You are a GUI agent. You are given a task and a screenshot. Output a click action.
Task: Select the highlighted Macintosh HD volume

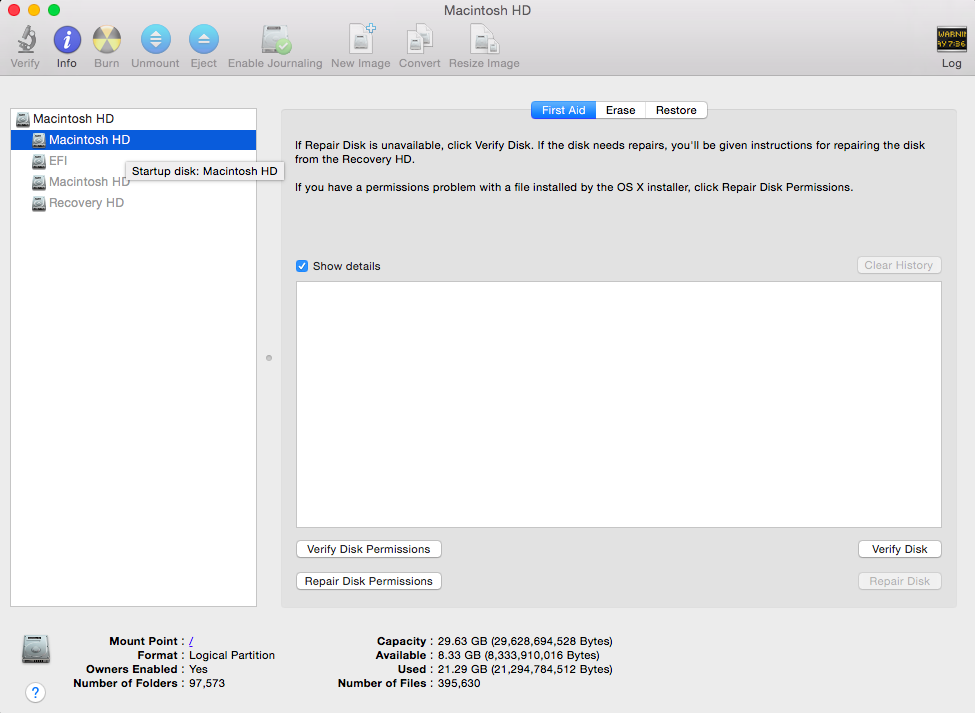pos(133,140)
